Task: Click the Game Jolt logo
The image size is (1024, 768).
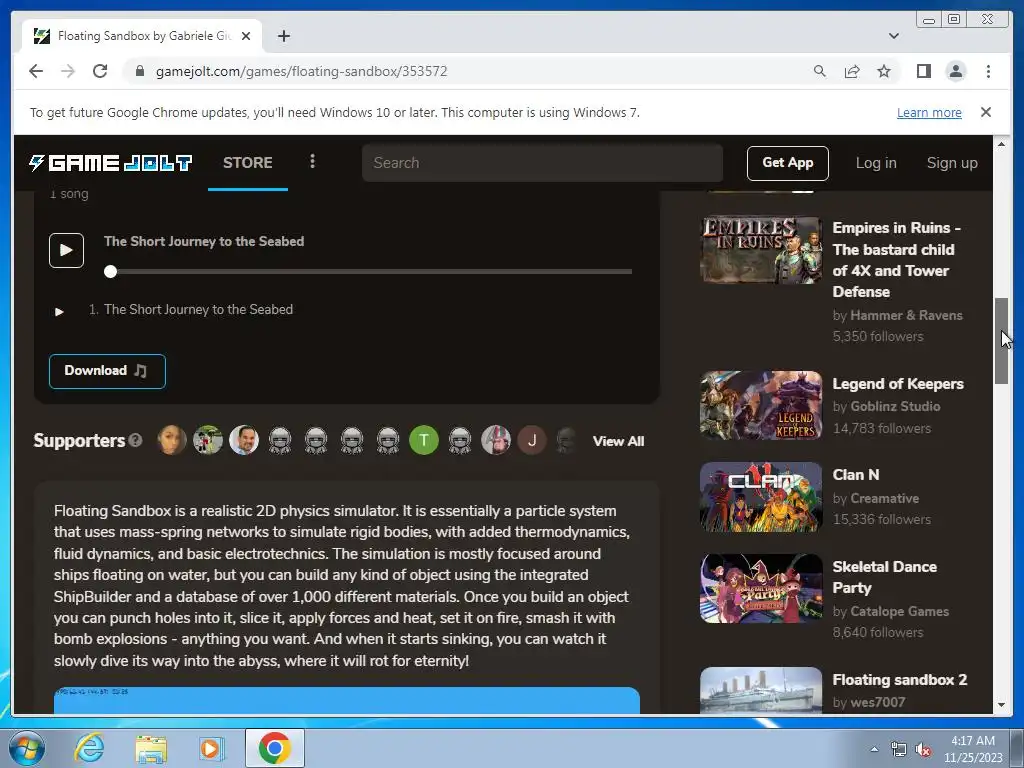Action: [x=110, y=163]
